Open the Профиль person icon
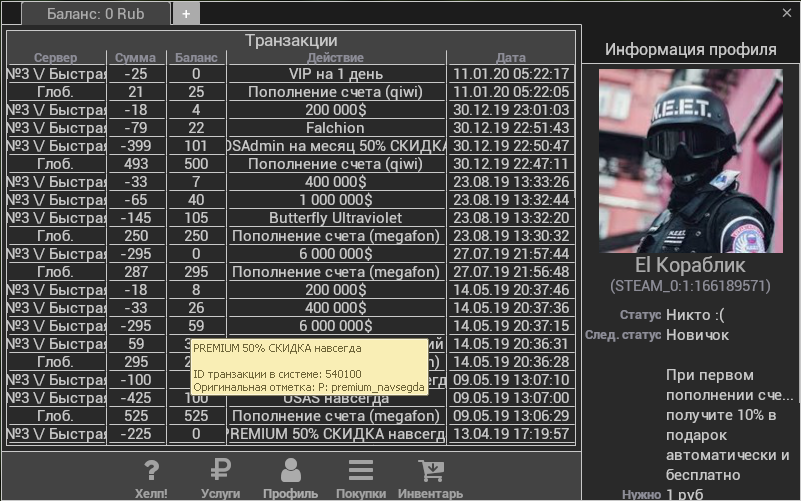 click(x=290, y=472)
